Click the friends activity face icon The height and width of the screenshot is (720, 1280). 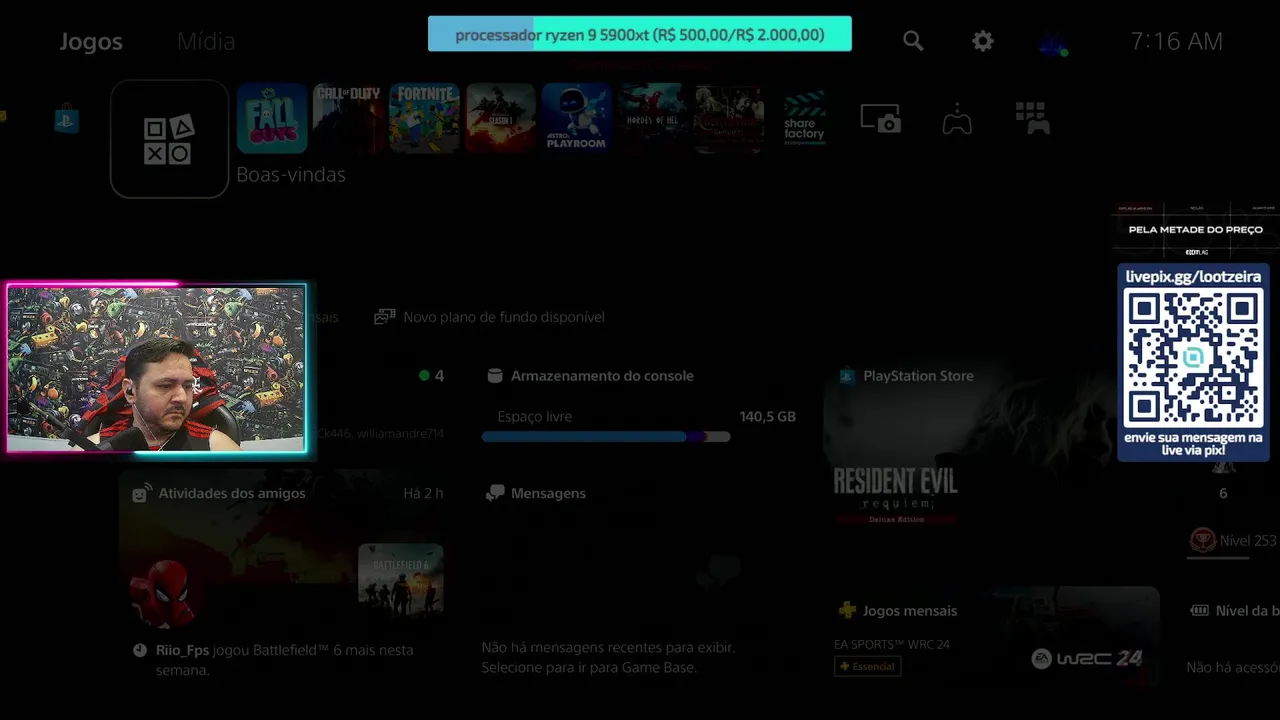(141, 493)
